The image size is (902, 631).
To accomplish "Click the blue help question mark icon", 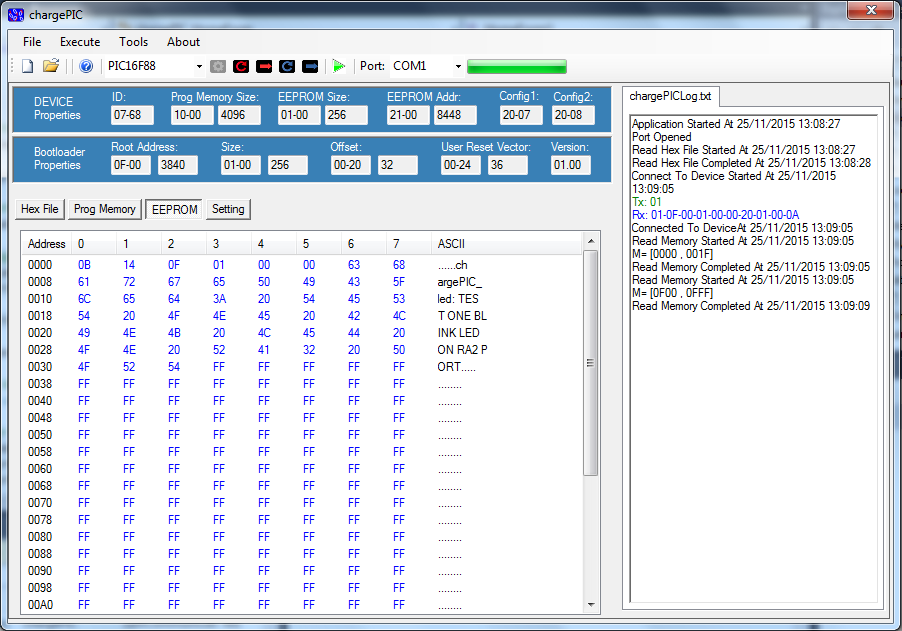I will 86,66.
